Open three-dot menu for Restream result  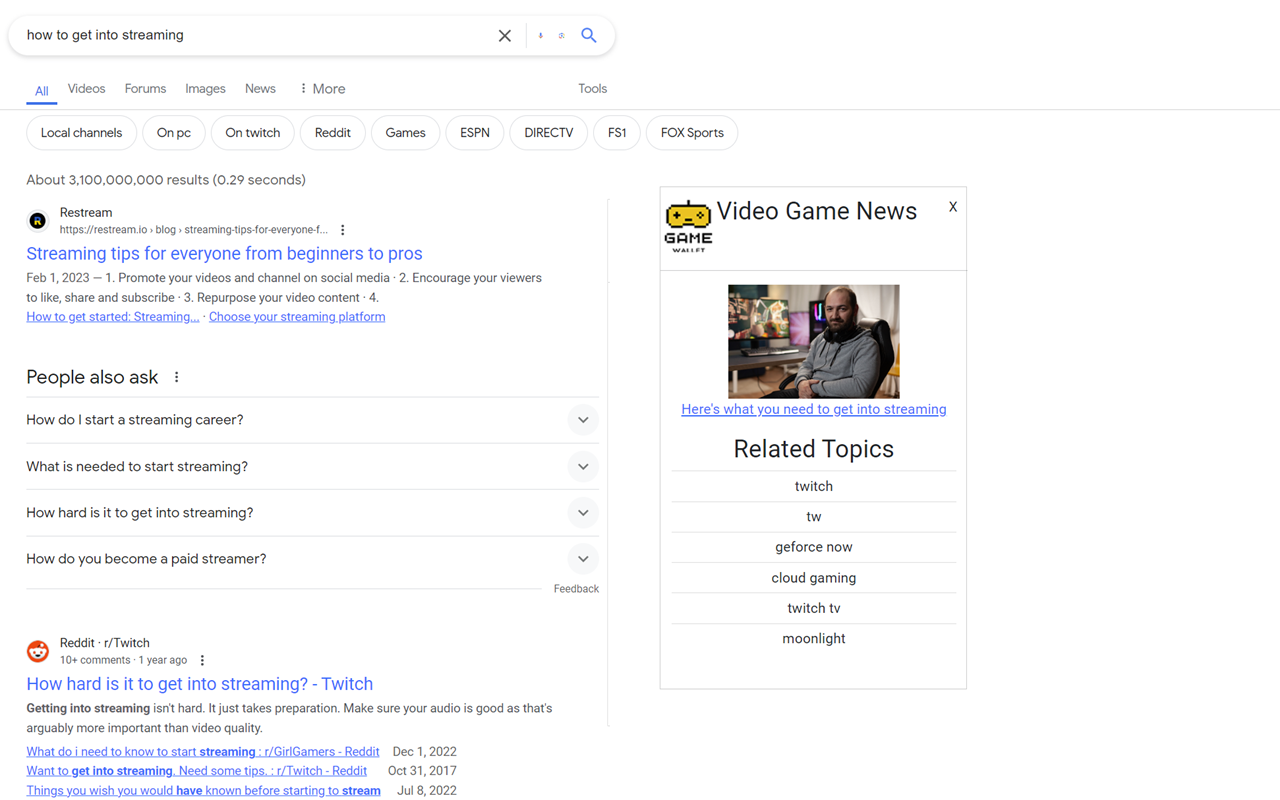click(343, 230)
